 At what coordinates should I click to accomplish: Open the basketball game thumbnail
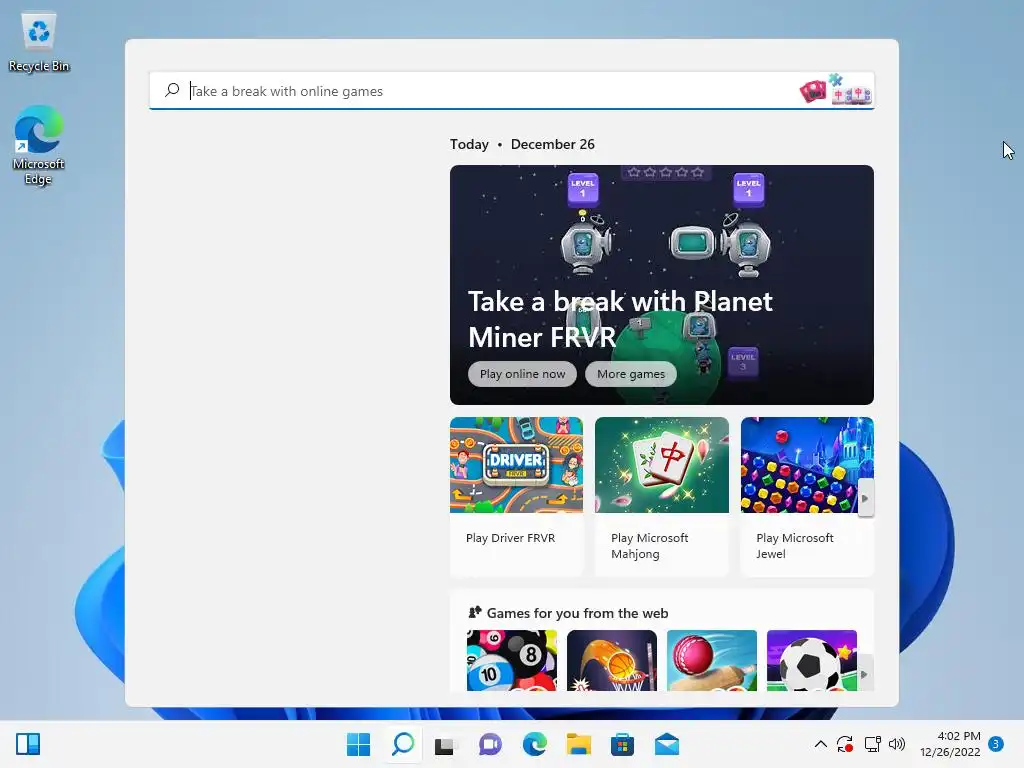coord(612,660)
